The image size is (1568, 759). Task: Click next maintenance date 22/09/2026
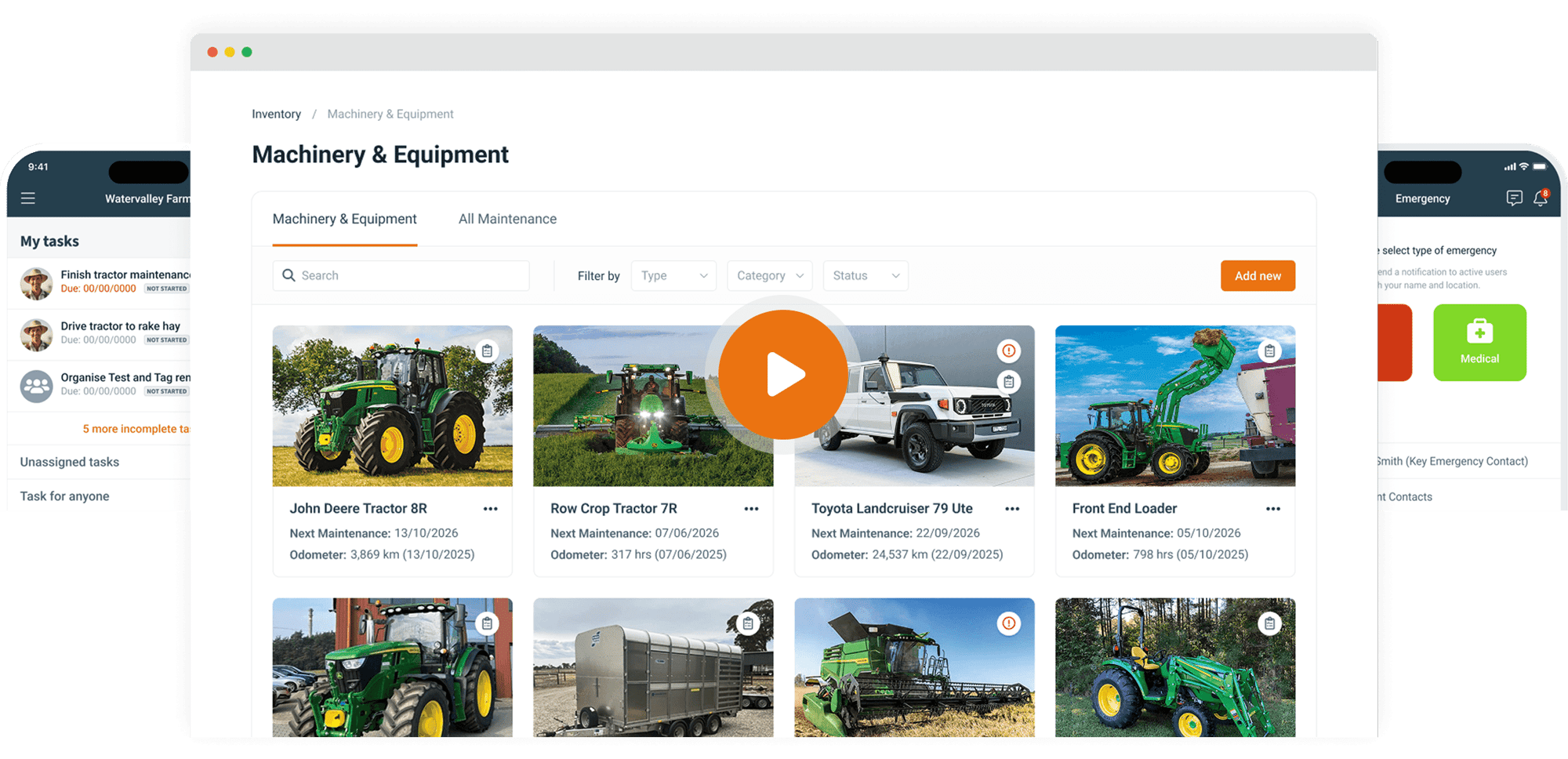coord(948,533)
